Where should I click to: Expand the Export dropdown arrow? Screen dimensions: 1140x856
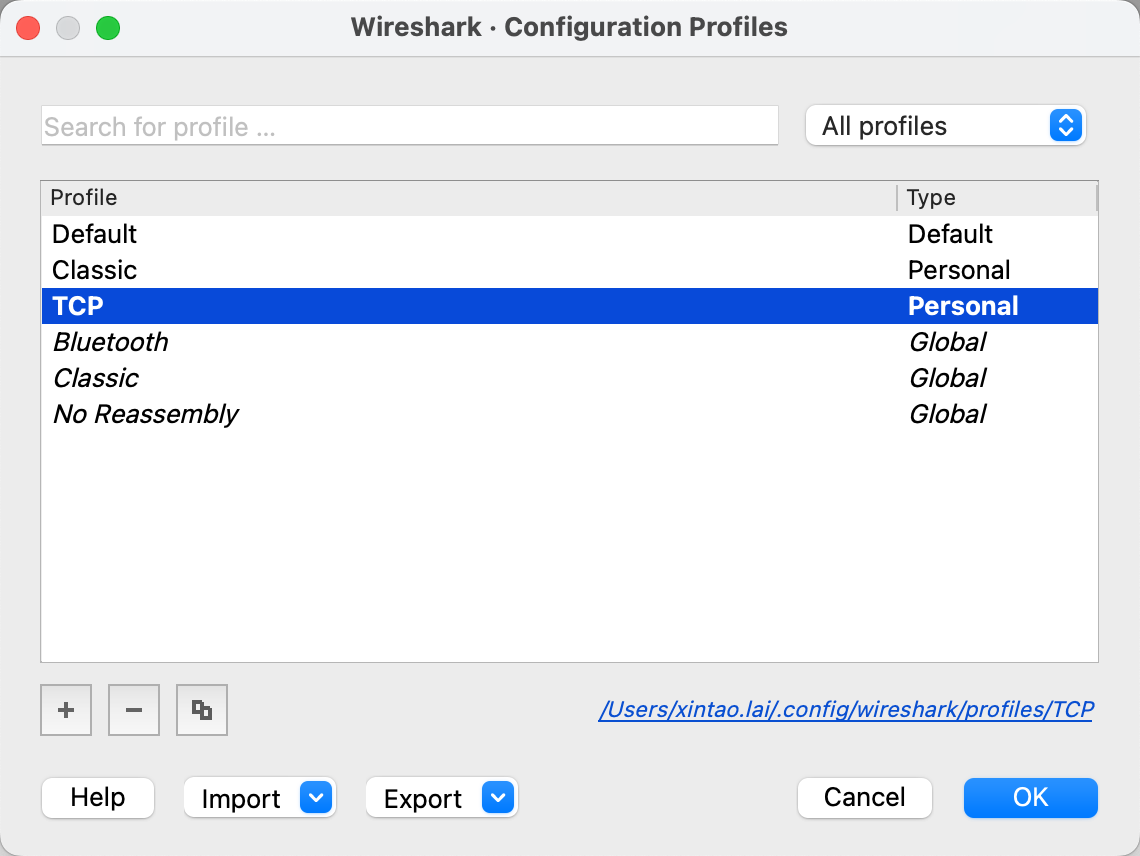click(498, 798)
